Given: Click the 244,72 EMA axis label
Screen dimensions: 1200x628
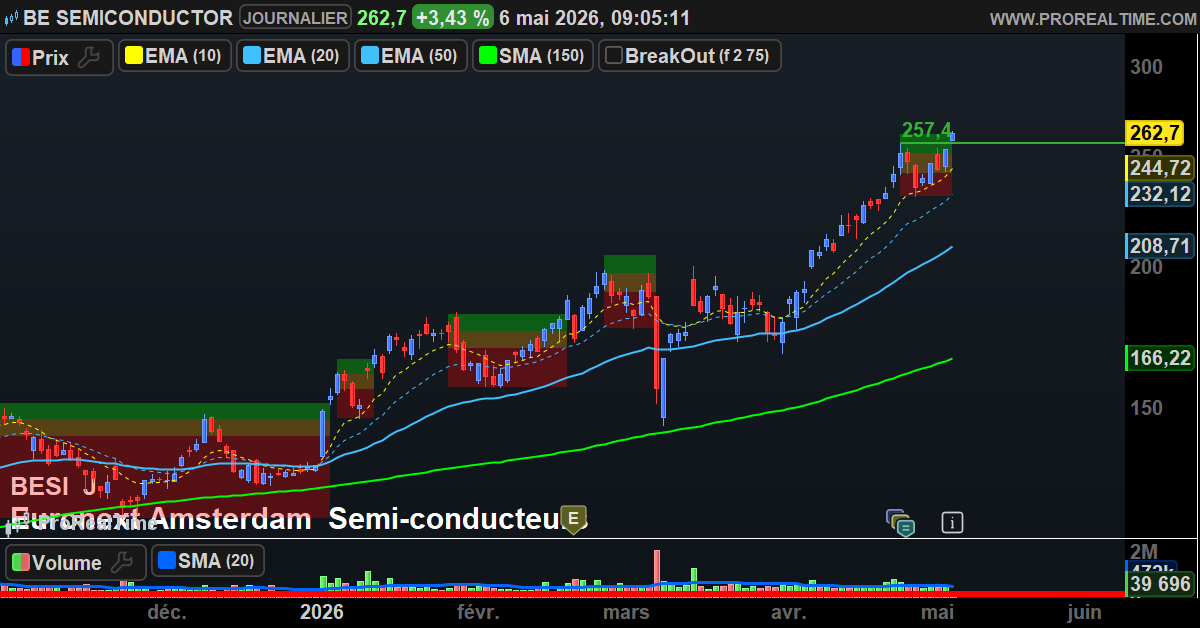Looking at the screenshot, I should (x=1160, y=167).
